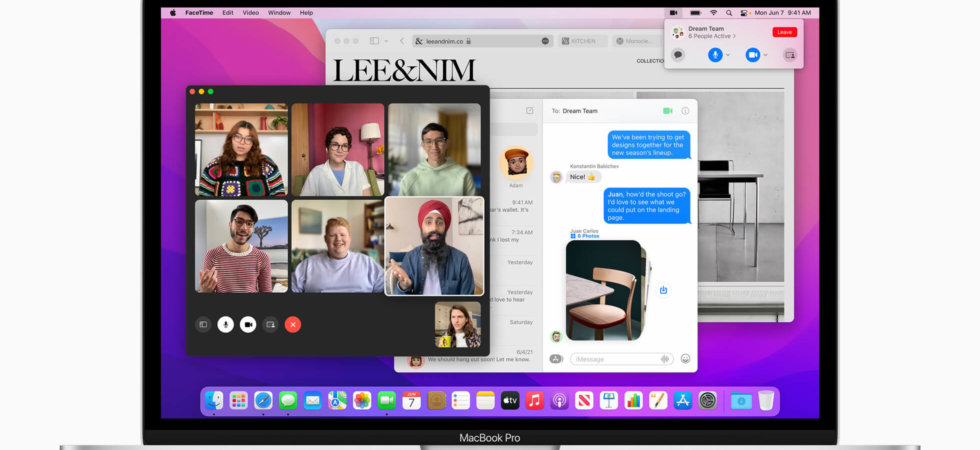Toggle Safari sidebar button
This screenshot has width=980, height=450.
(x=374, y=41)
